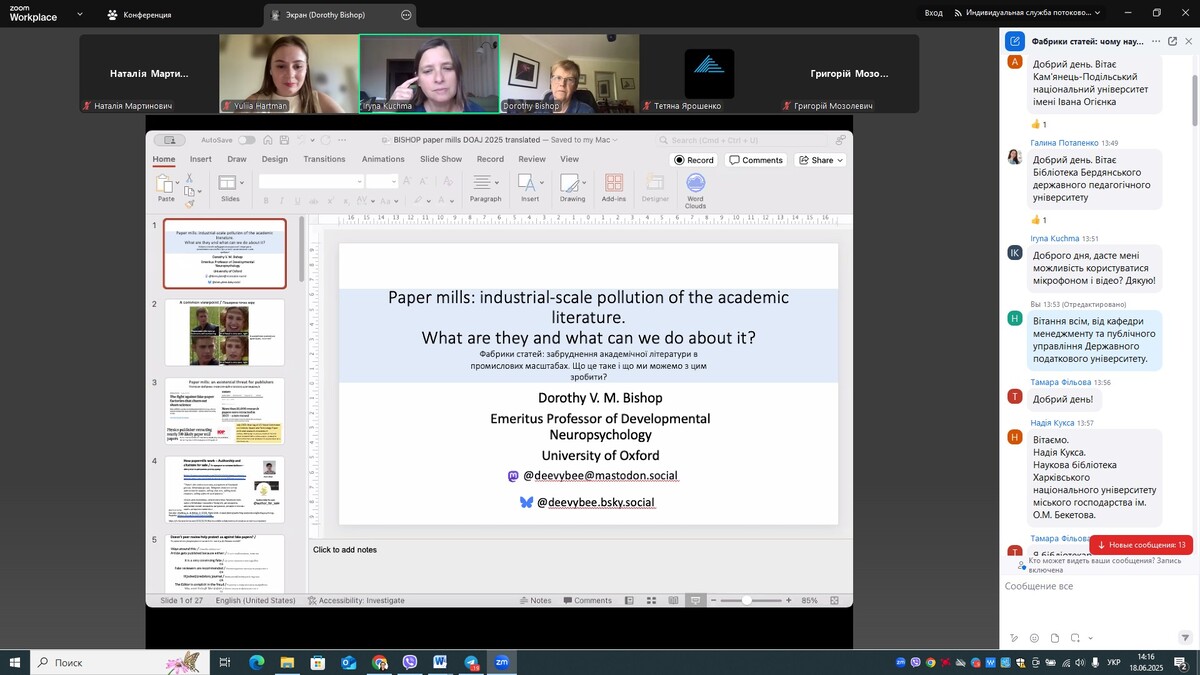Expand the Drawing dropdown arrow
Viewport: 1200px width, 675px height.
(585, 183)
